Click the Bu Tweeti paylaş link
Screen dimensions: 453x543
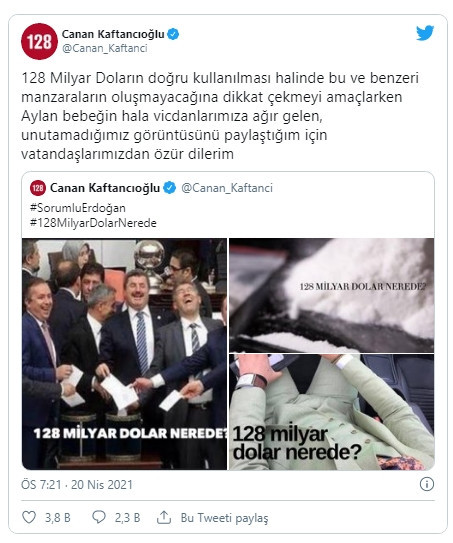coord(224,518)
